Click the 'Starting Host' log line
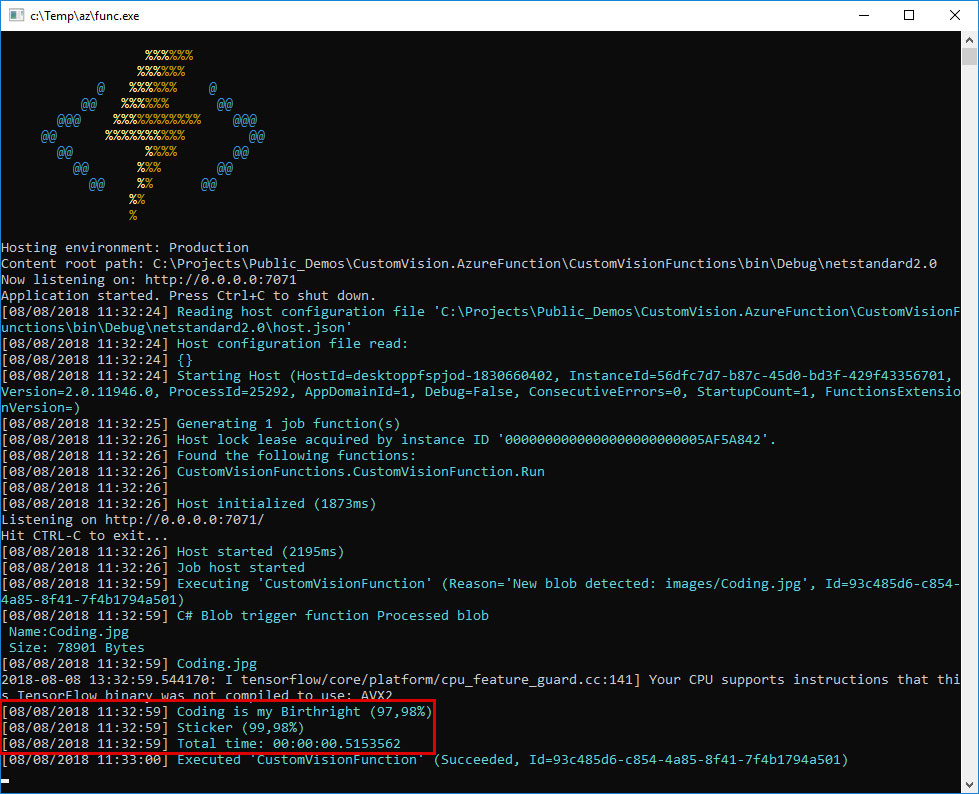The width and height of the screenshot is (979, 794). [x=480, y=392]
